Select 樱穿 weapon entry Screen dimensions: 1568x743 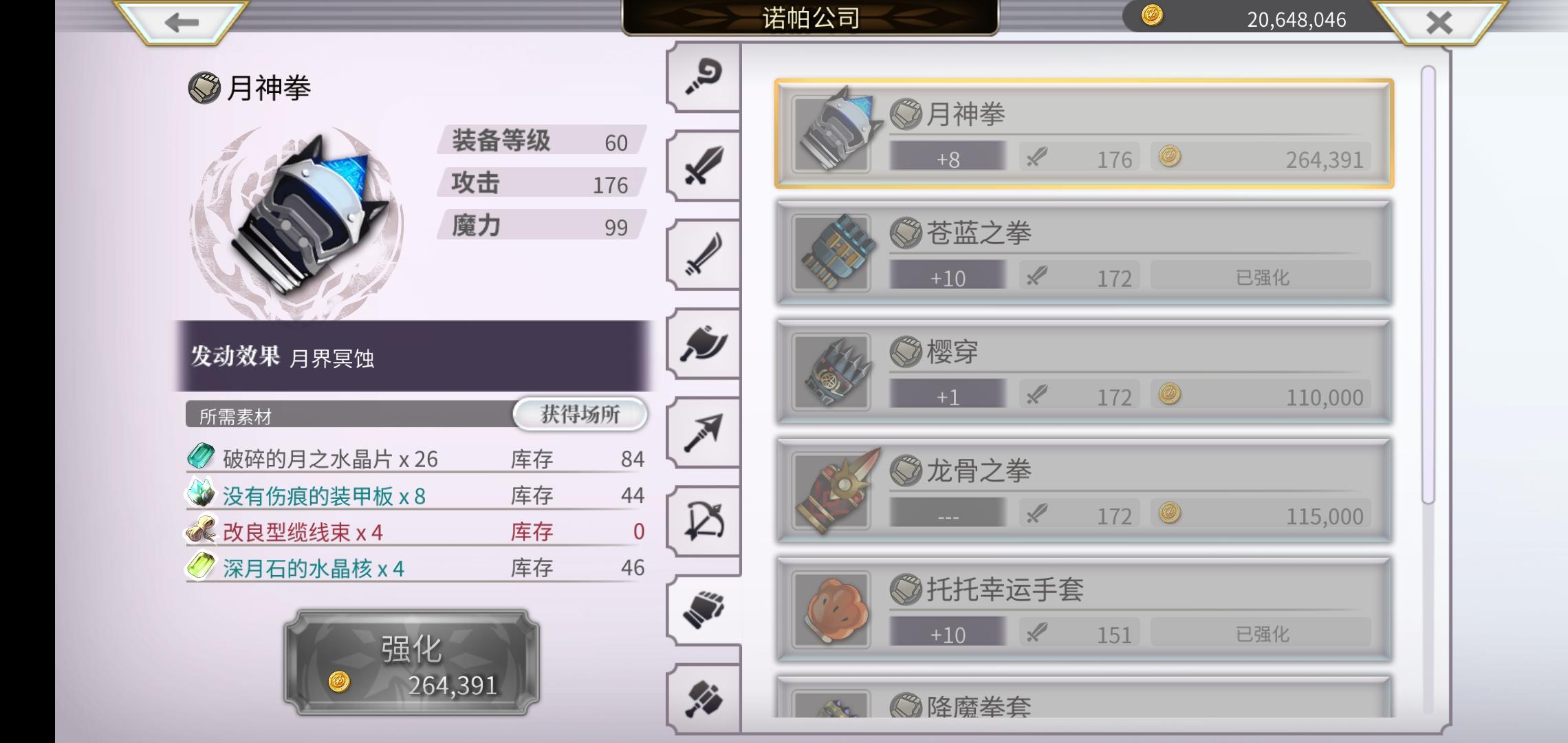pos(1085,371)
